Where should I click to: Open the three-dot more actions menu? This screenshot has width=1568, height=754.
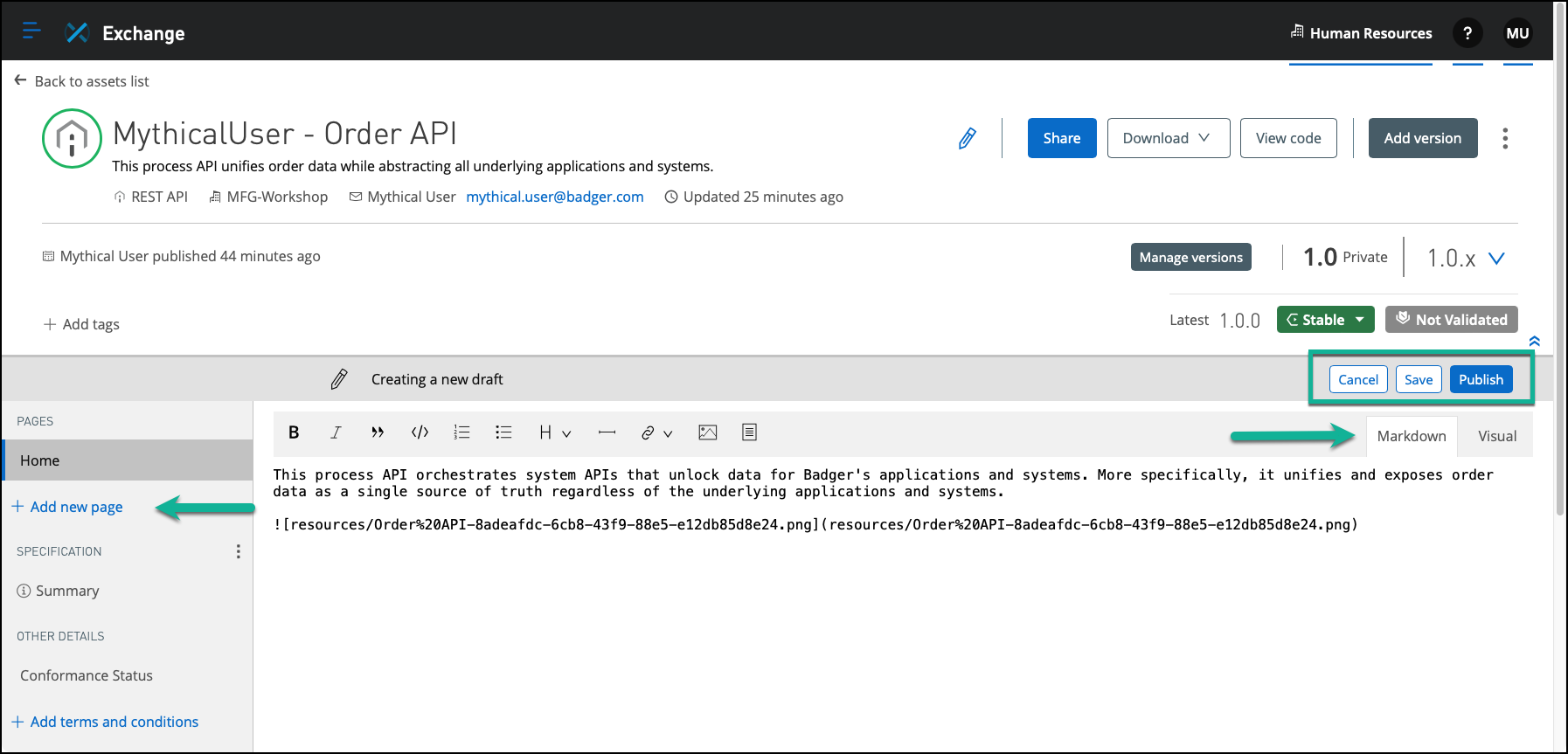[x=1505, y=138]
